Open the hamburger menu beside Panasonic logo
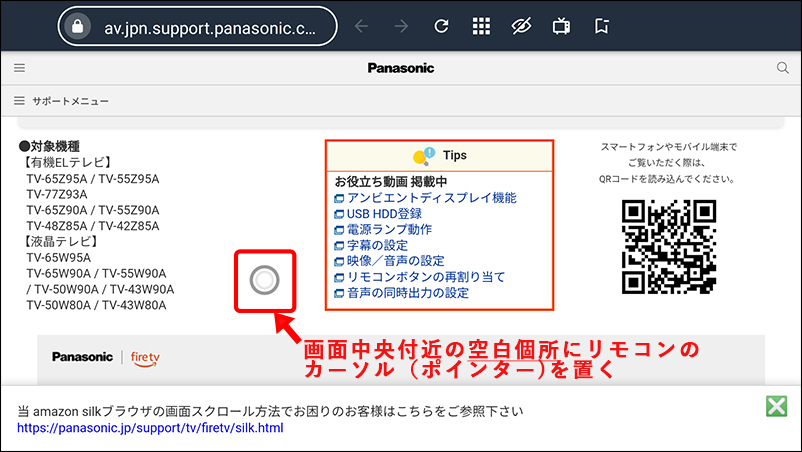Screen dimensions: 802x452 [19, 68]
